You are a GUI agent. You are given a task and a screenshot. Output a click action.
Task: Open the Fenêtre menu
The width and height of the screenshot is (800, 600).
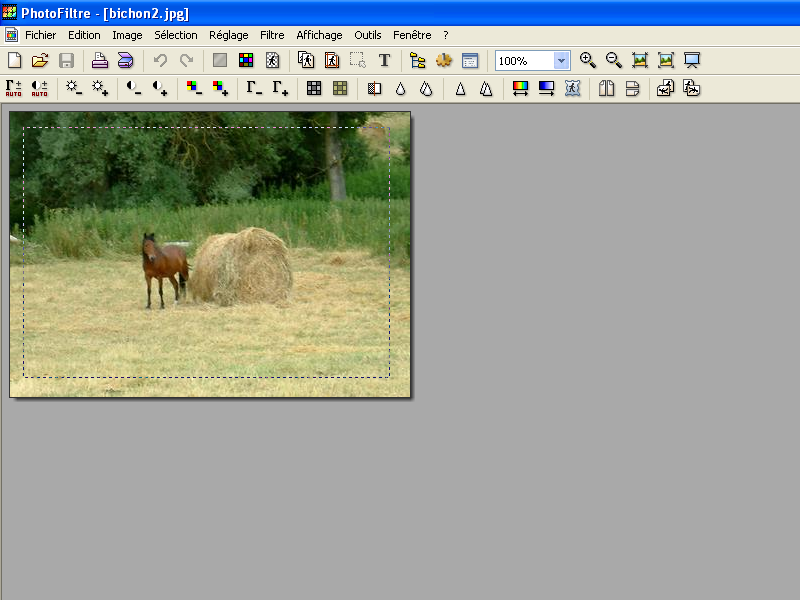pos(412,35)
